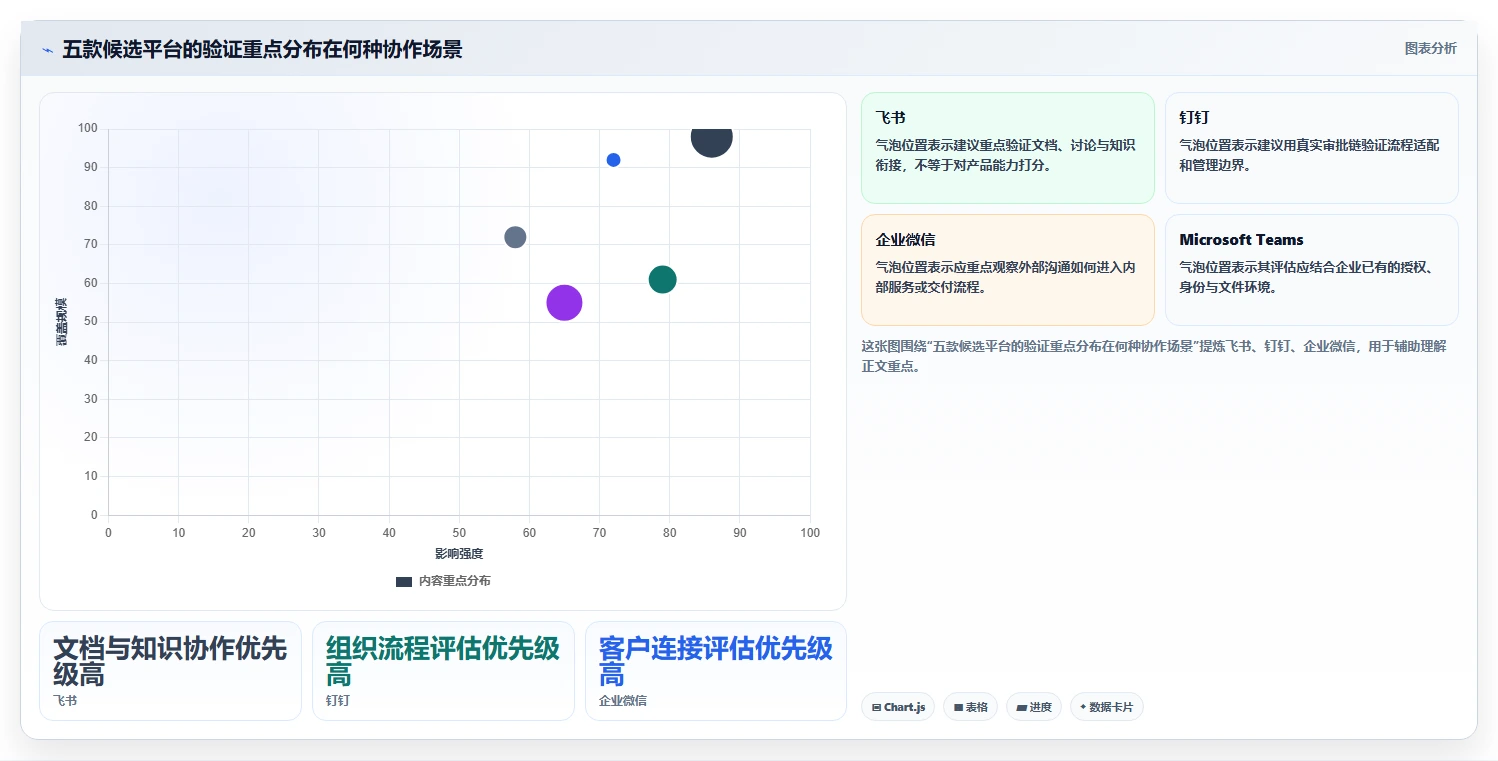Screen dimensions: 1498x761
Task: Click the chart summary paragraph starting 这张图围绕
Action: point(1154,356)
